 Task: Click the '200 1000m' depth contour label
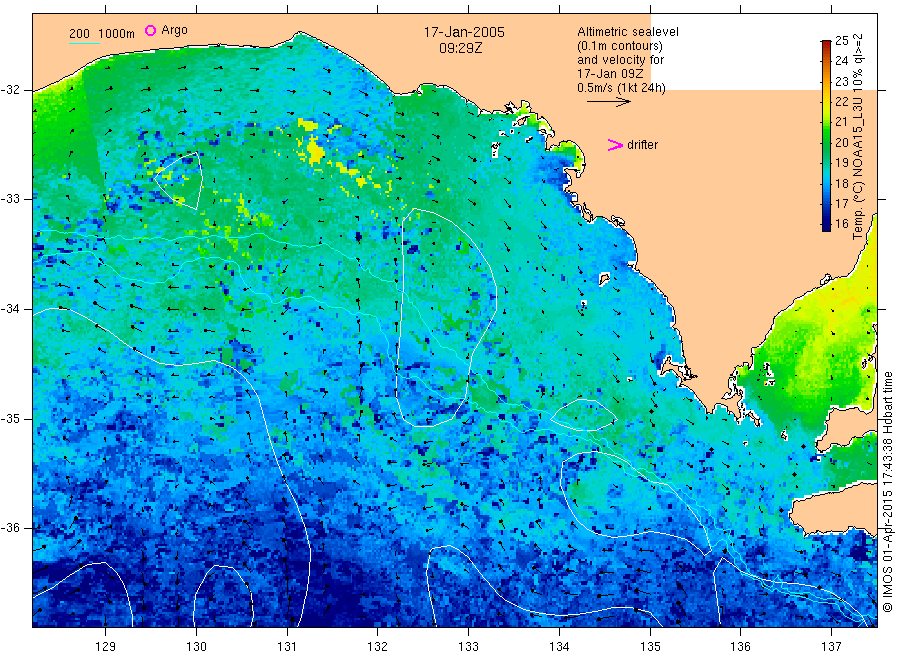point(102,34)
